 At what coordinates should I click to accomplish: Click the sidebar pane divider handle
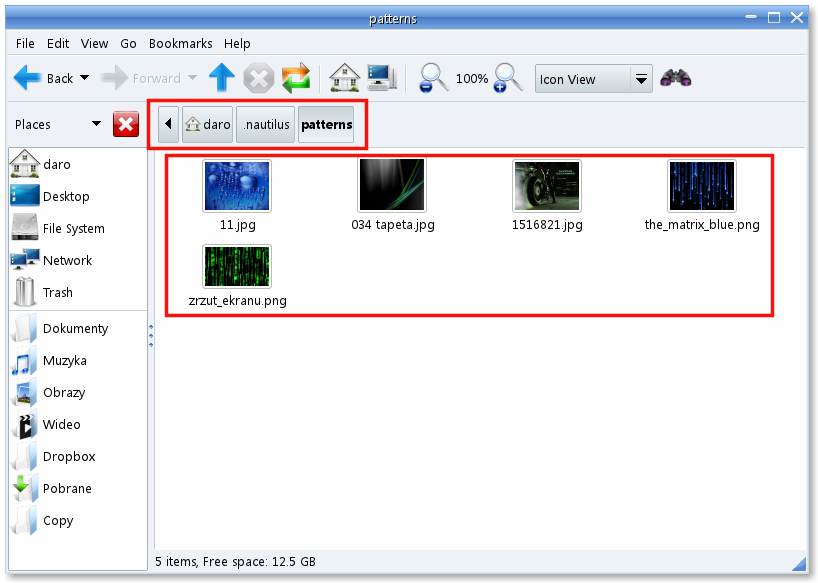tap(151, 336)
